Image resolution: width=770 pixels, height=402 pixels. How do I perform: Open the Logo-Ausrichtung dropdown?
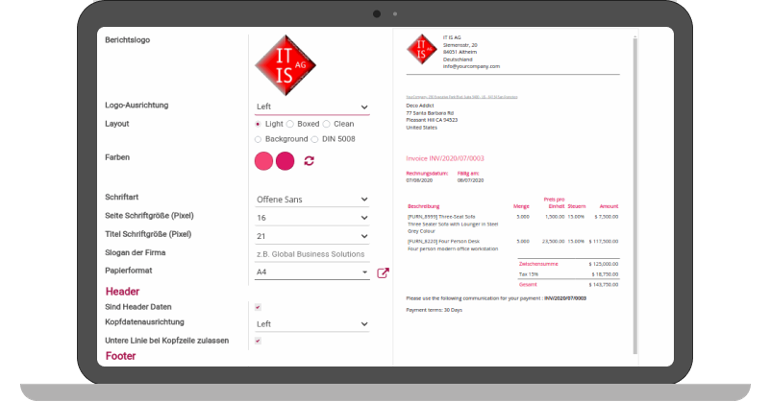point(312,107)
